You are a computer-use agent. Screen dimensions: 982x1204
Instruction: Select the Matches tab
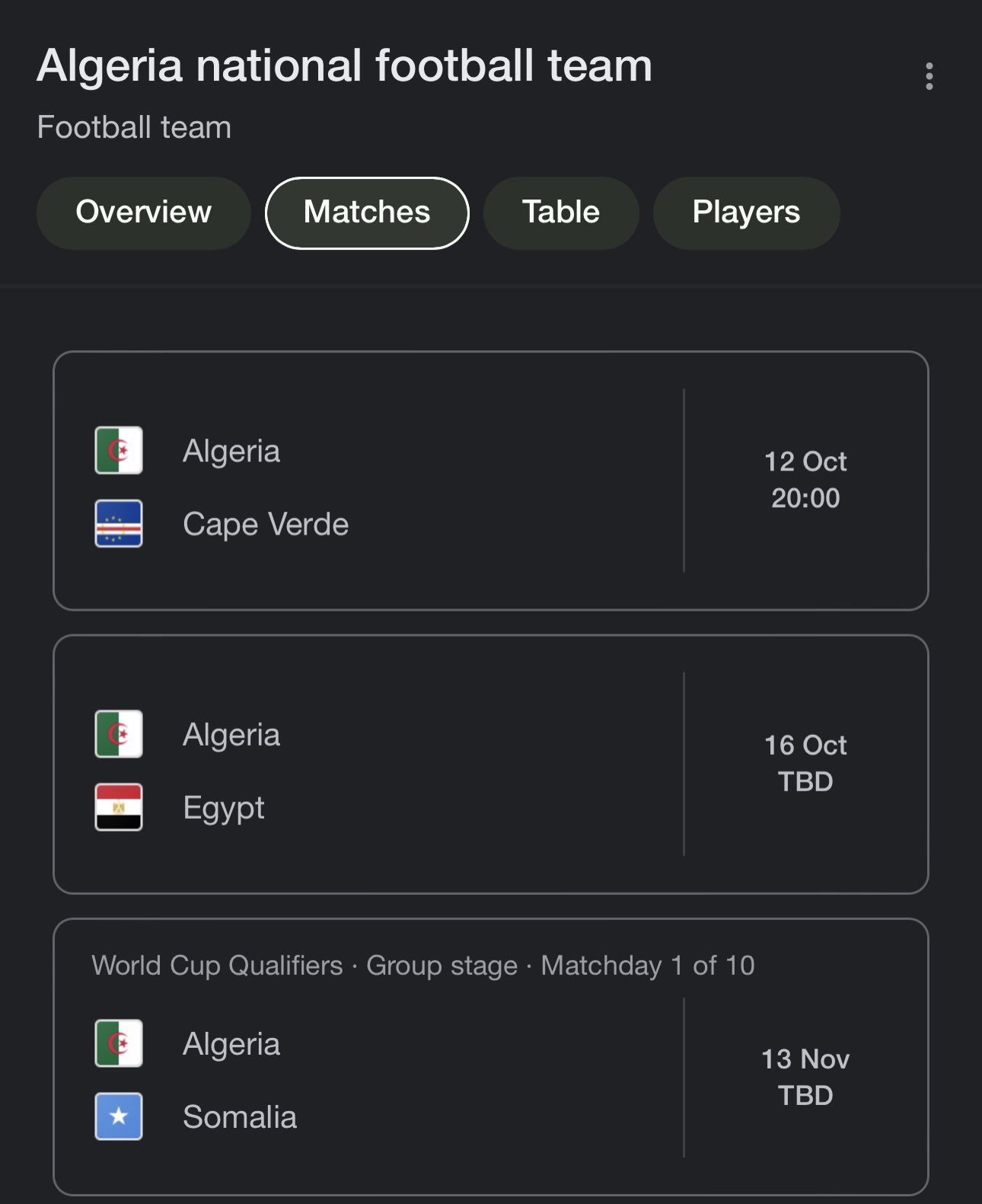click(367, 212)
